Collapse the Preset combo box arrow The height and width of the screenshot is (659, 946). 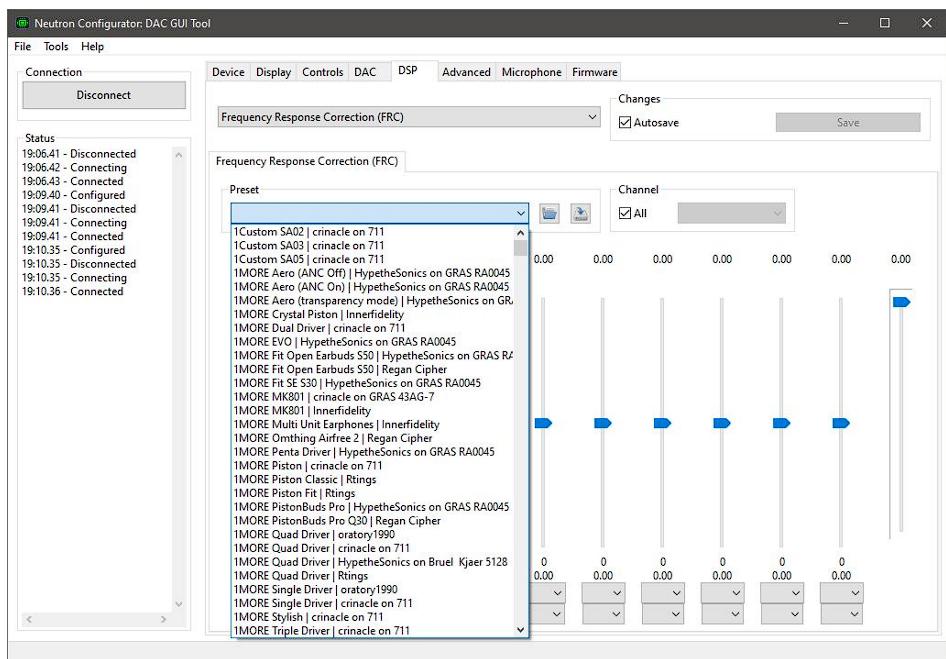coord(521,213)
